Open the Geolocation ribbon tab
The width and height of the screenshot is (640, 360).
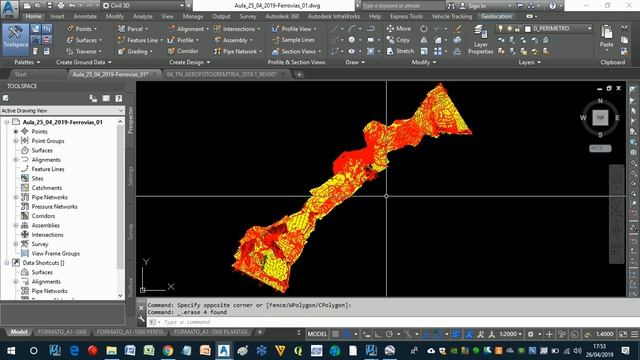496,16
